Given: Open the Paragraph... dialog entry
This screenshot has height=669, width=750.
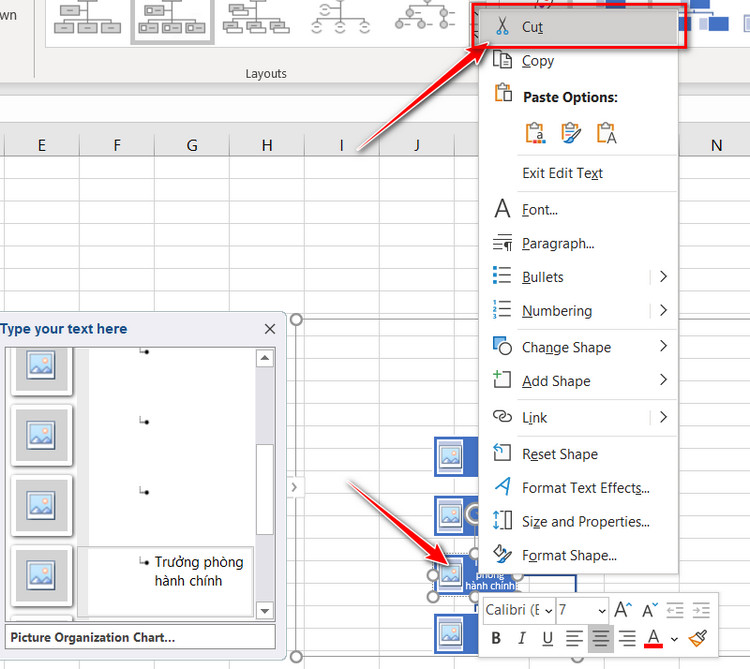Looking at the screenshot, I should coord(579,243).
